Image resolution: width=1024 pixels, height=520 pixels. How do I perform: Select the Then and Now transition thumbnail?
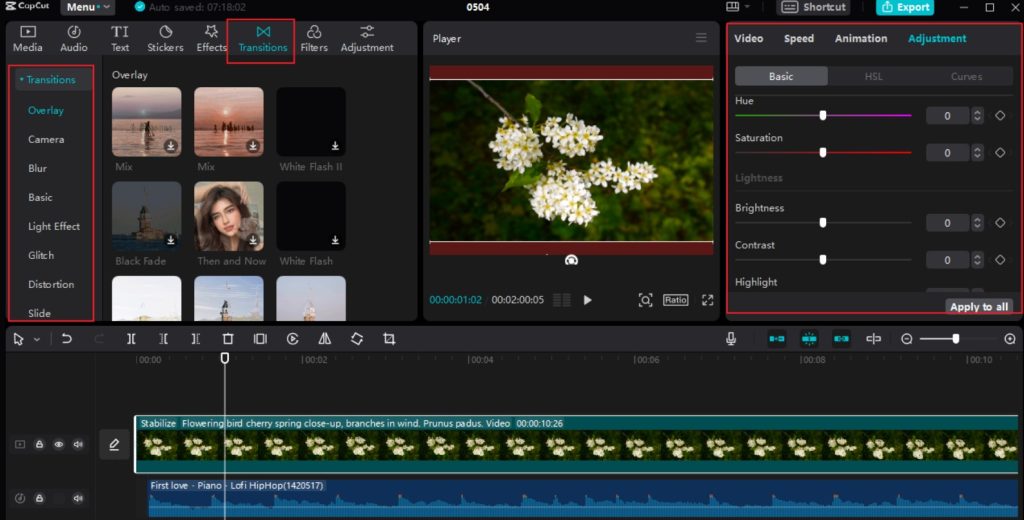229,216
